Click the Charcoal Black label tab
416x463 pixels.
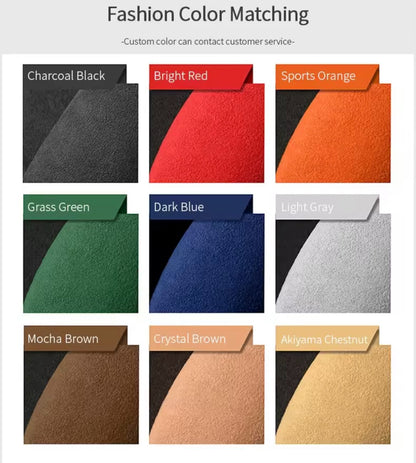click(x=74, y=76)
